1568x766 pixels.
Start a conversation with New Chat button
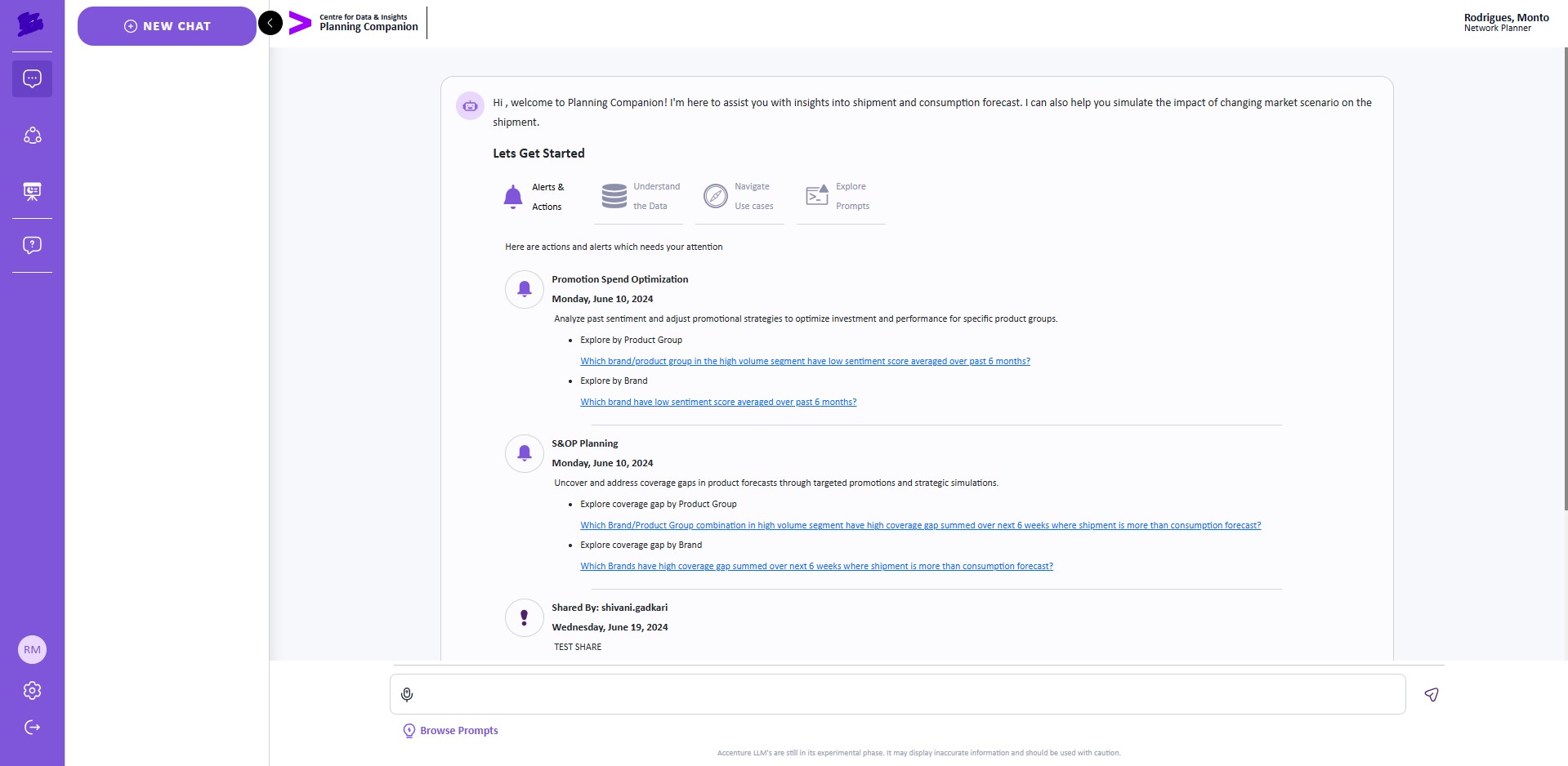coord(167,26)
